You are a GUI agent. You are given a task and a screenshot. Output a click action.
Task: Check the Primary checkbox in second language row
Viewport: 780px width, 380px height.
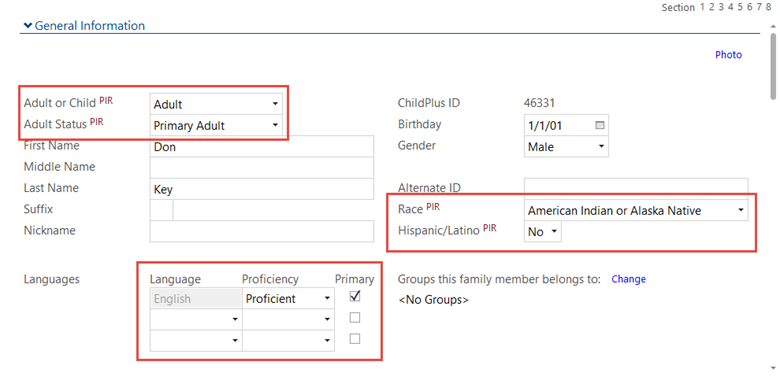(355, 317)
